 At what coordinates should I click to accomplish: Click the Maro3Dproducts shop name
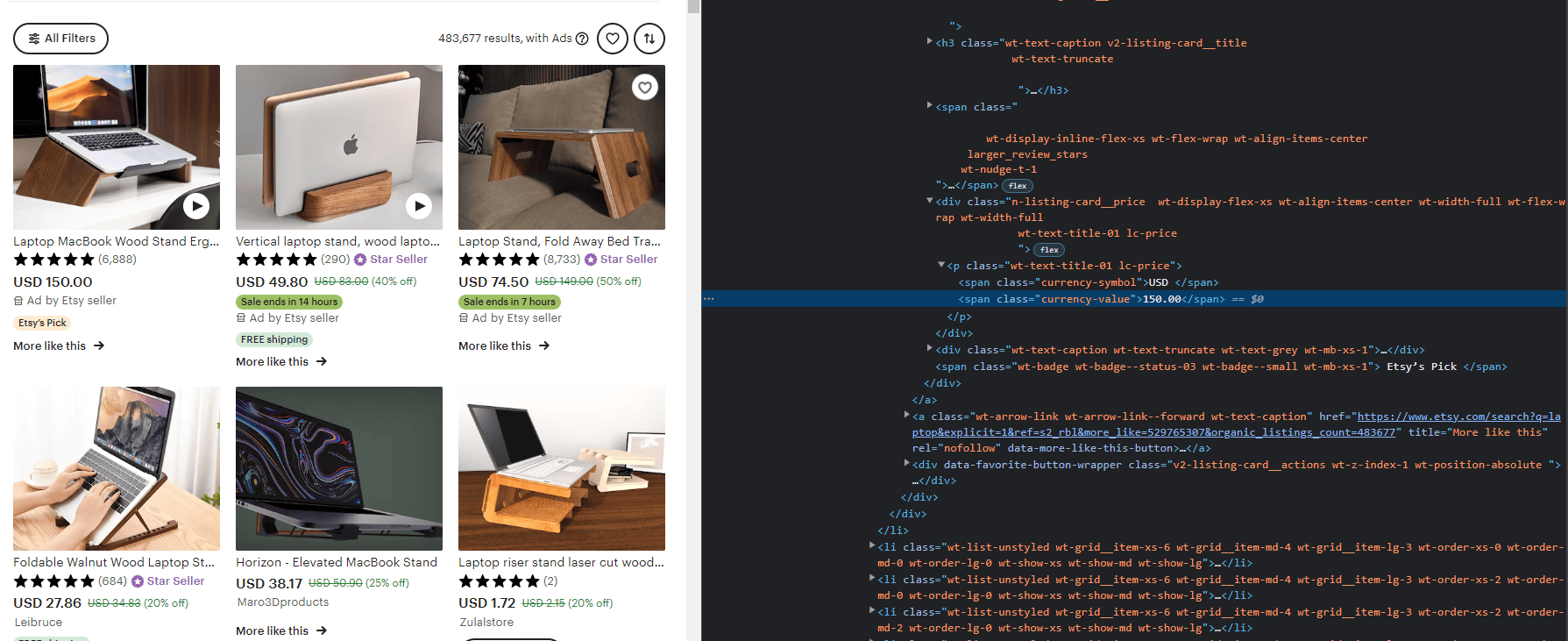[x=283, y=602]
